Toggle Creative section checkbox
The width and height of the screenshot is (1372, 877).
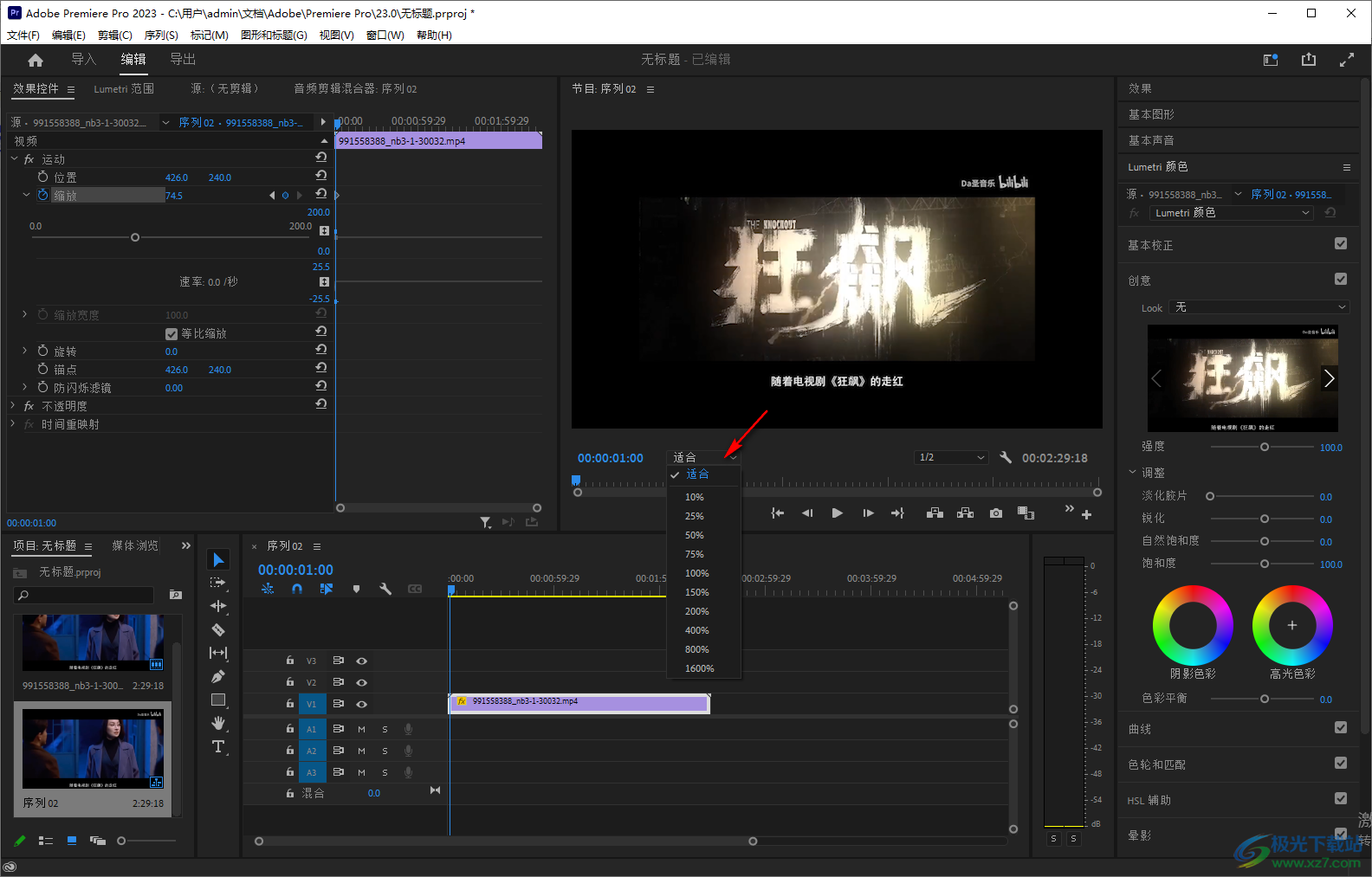click(1341, 279)
